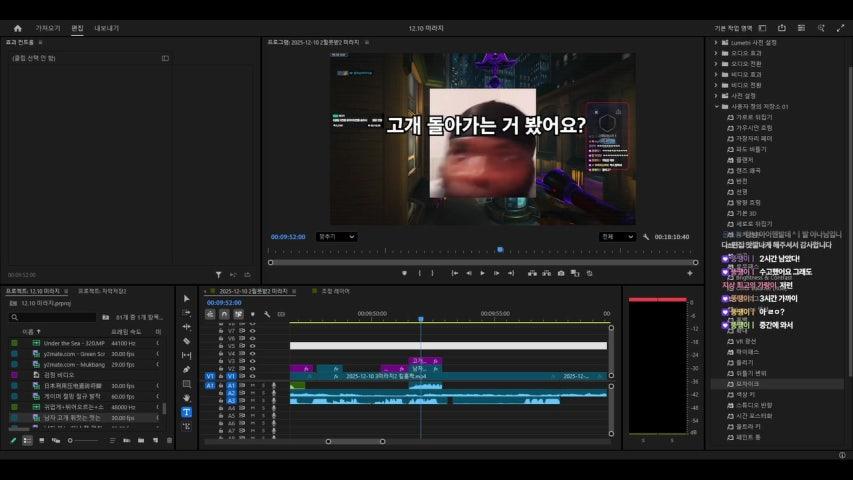The height and width of the screenshot is (480, 853).
Task: Expand the 비디오 효과 folder
Action: click(x=717, y=74)
